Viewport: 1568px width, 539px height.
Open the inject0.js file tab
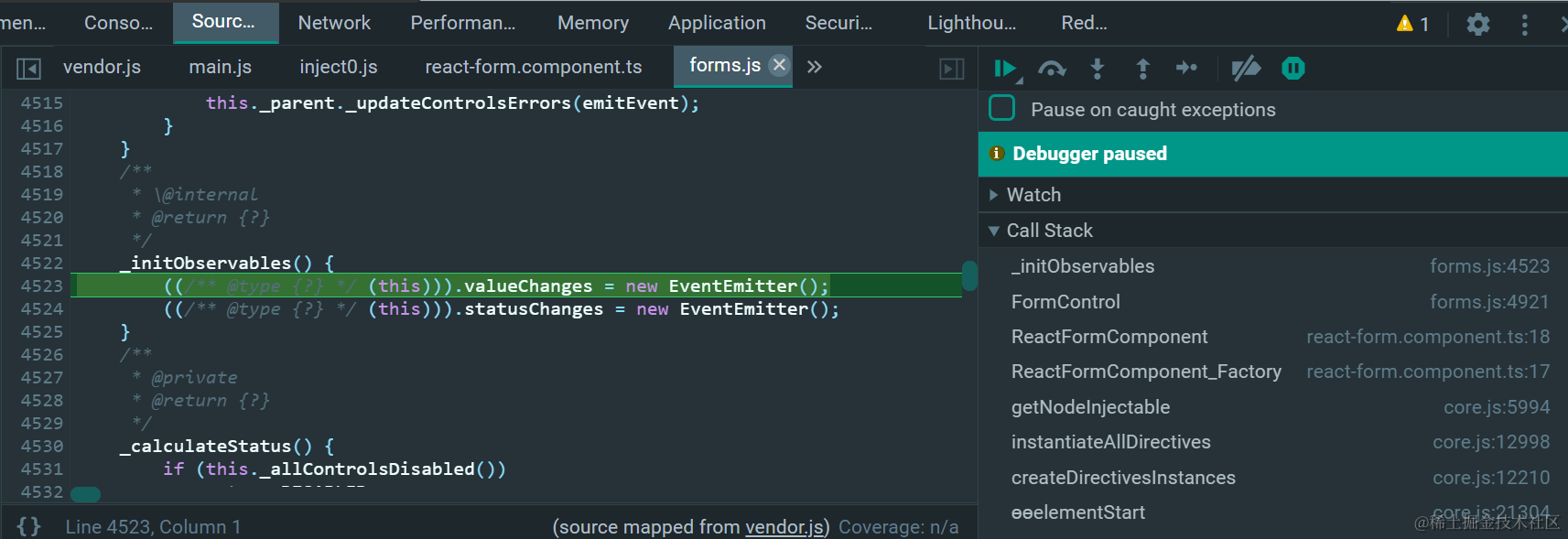tap(339, 67)
